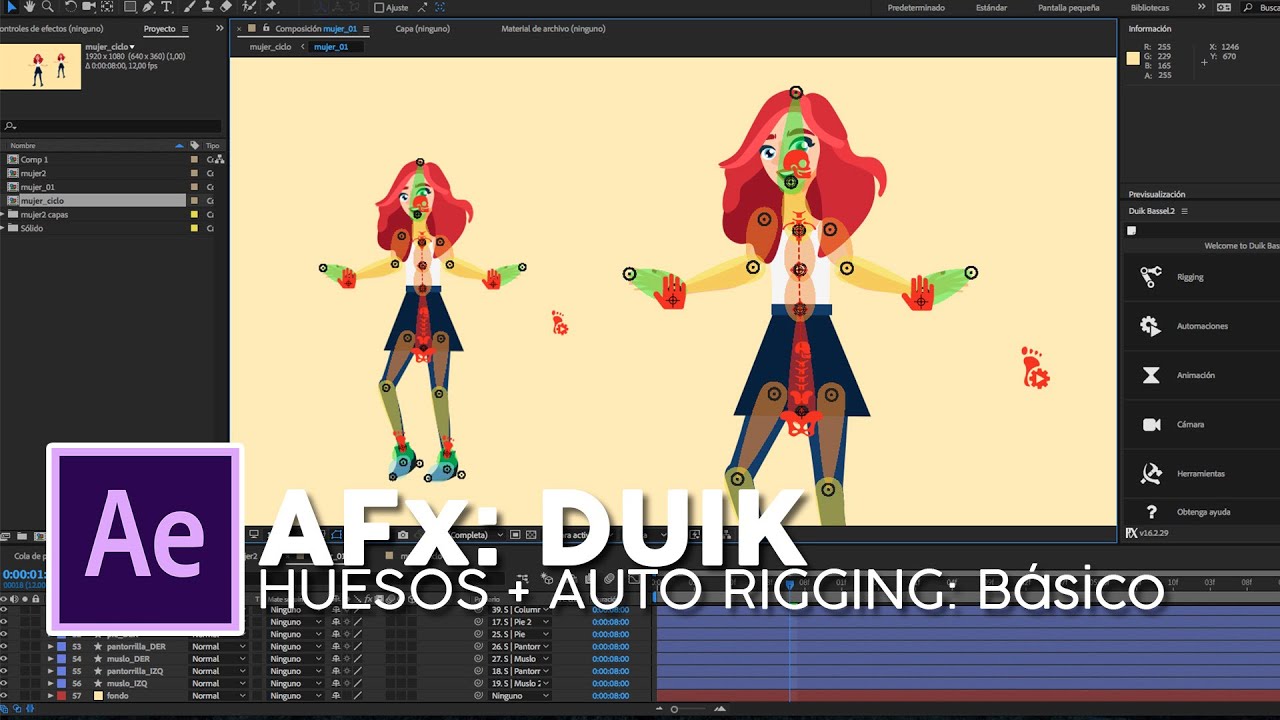
Task: Open Duik Herramientas panel
Action: tap(1201, 473)
